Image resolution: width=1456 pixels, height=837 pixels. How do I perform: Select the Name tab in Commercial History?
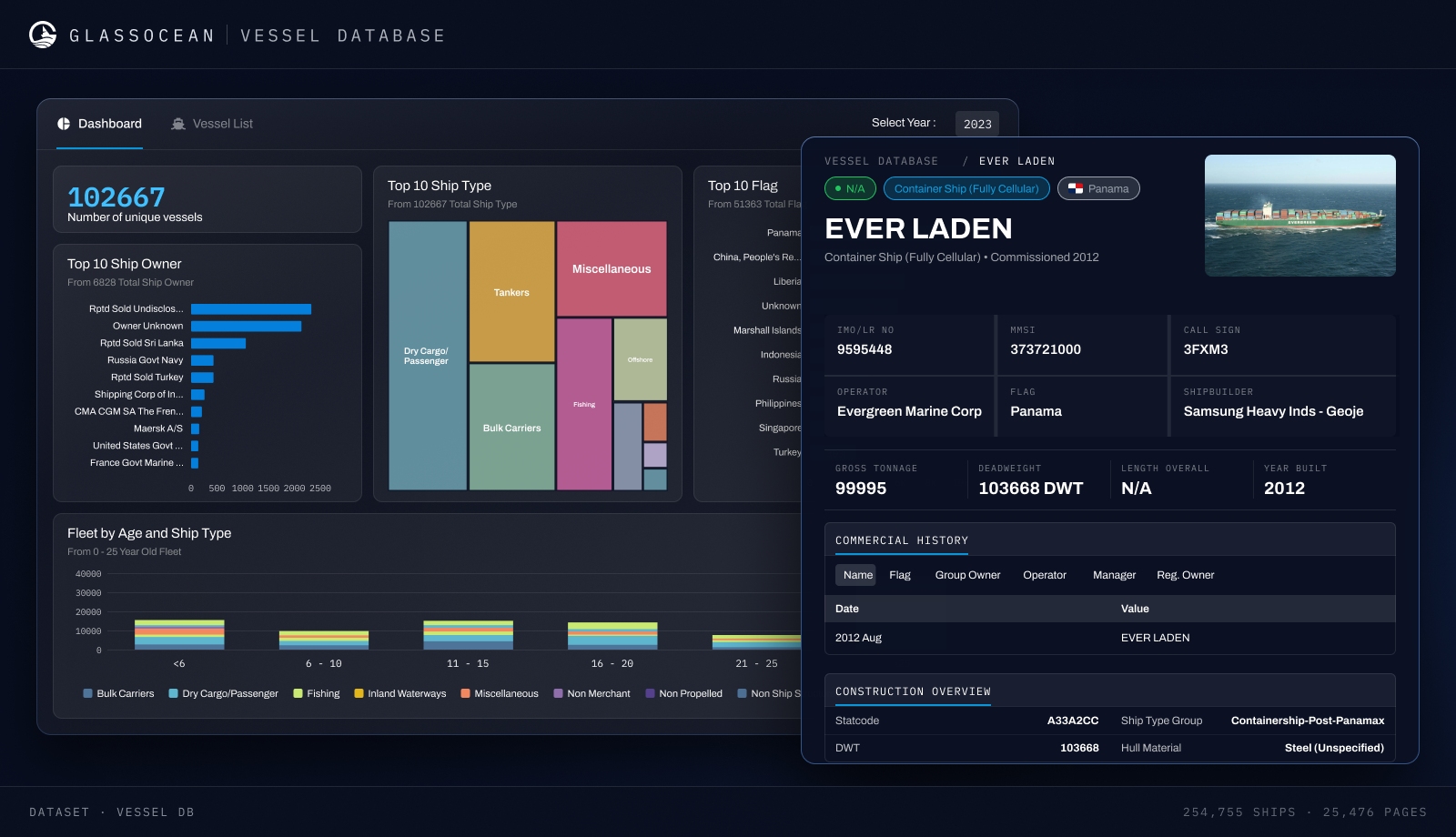pos(857,575)
